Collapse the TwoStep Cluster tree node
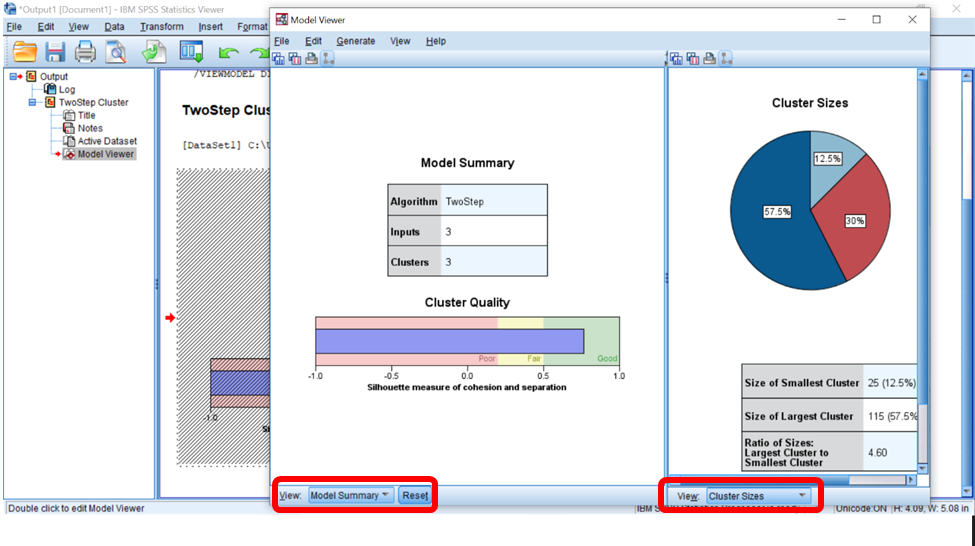This screenshot has width=975, height=546. [x=32, y=102]
